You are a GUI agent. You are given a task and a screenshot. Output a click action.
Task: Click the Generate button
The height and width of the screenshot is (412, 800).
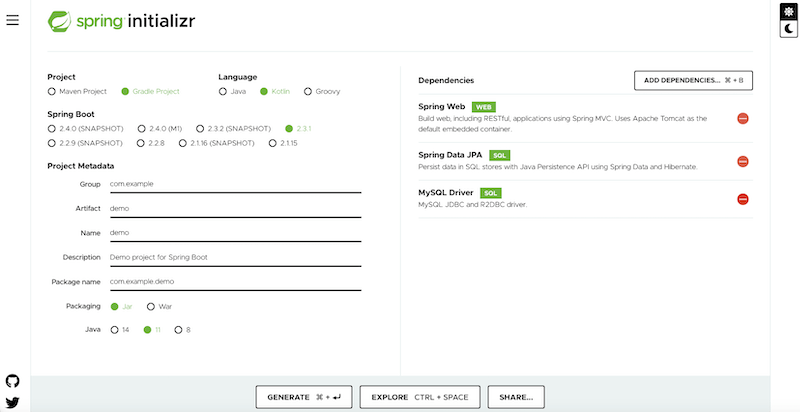pyautogui.click(x=304, y=397)
